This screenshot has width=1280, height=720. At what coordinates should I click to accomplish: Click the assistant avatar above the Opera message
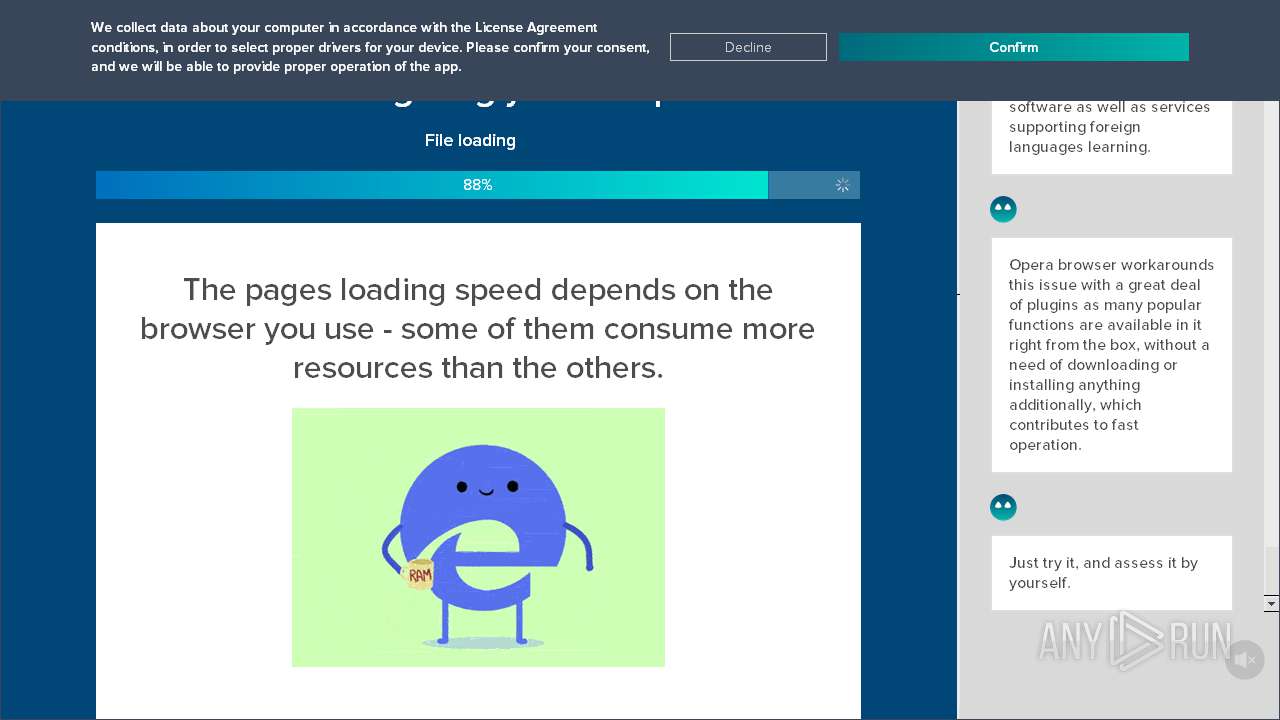1003,209
